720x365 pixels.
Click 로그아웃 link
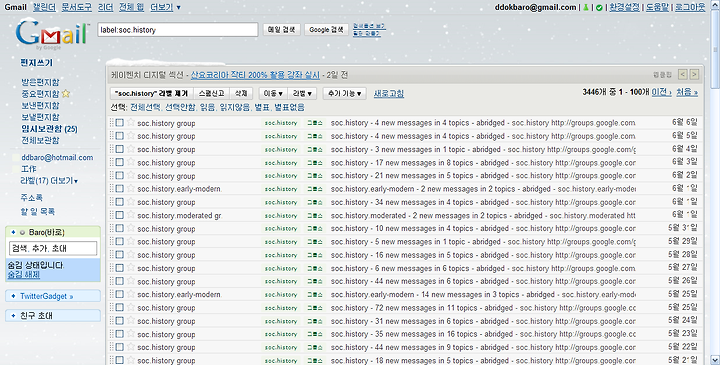click(x=690, y=7)
